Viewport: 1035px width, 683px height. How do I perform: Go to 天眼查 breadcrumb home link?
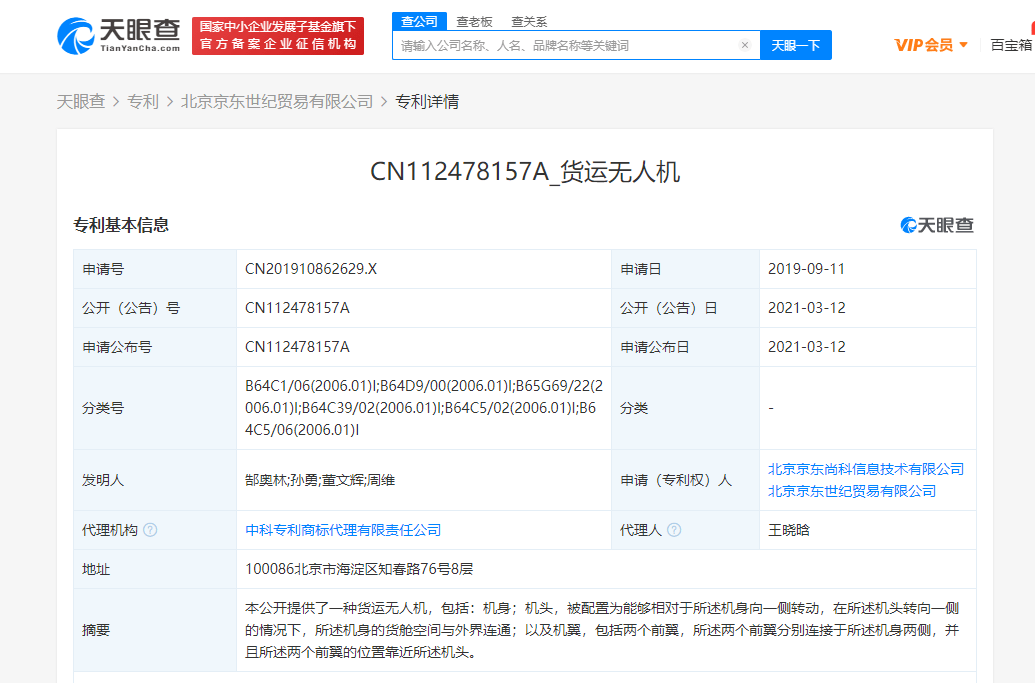[x=80, y=101]
